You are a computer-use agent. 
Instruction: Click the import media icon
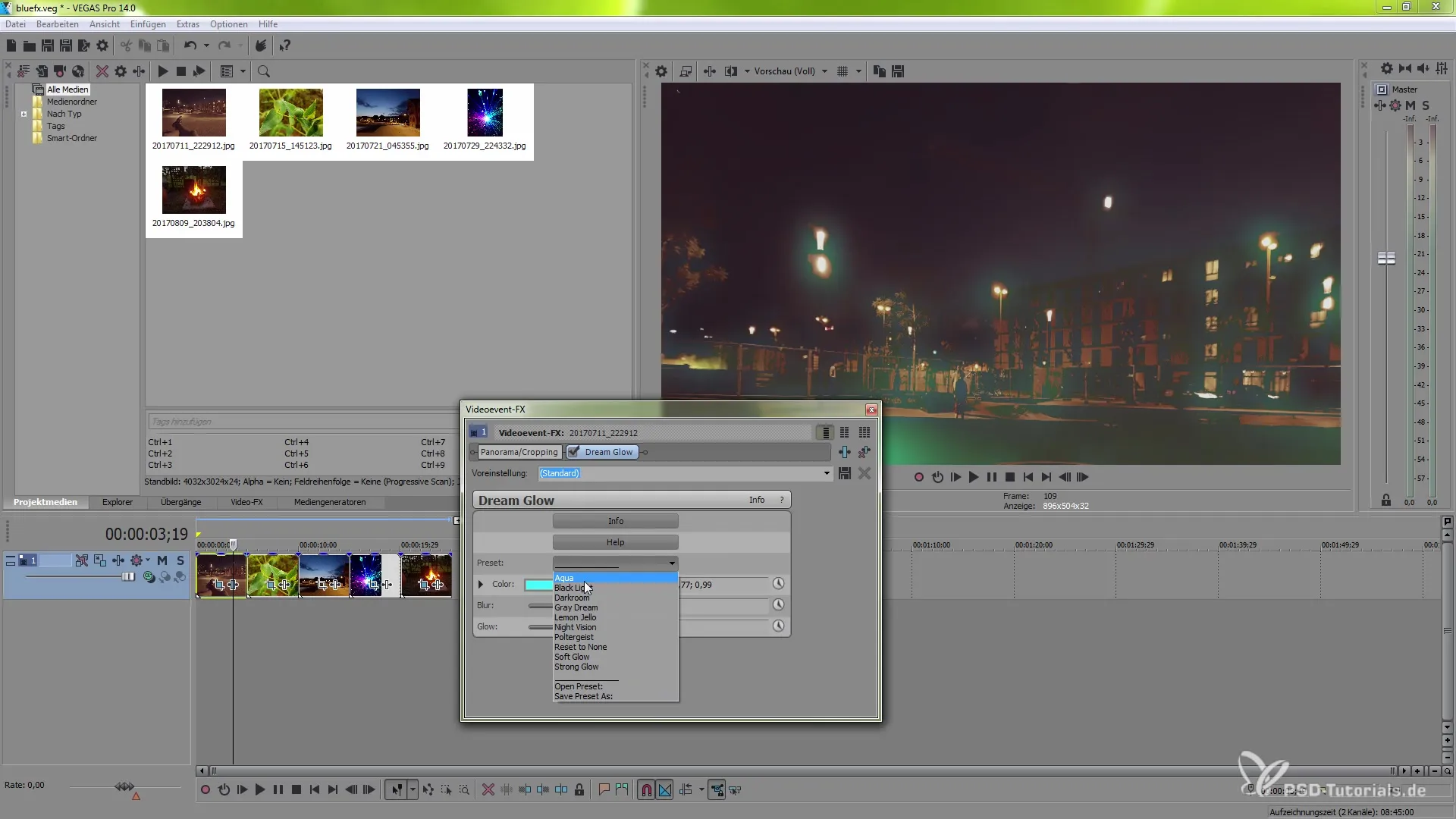(42, 71)
